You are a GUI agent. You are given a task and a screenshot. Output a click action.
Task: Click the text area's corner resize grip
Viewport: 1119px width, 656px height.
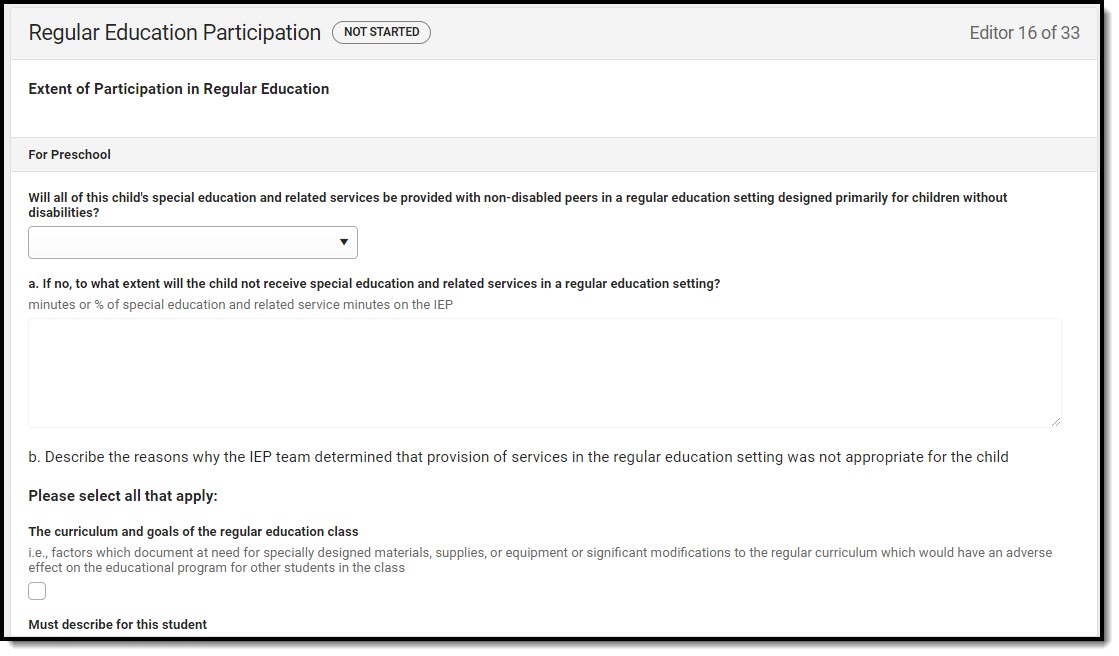[x=1055, y=422]
